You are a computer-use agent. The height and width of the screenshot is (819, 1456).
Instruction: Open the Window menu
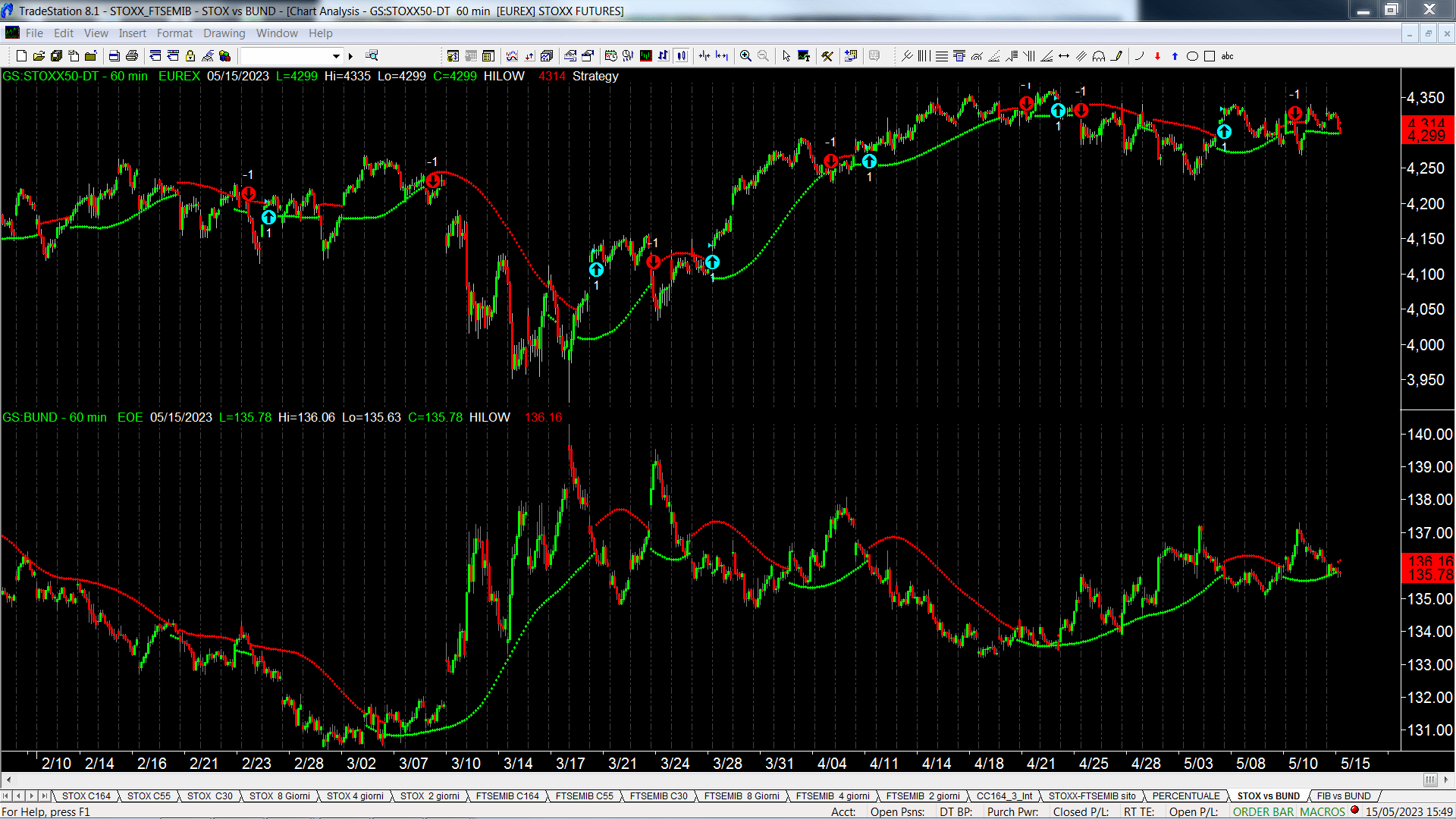click(x=277, y=33)
